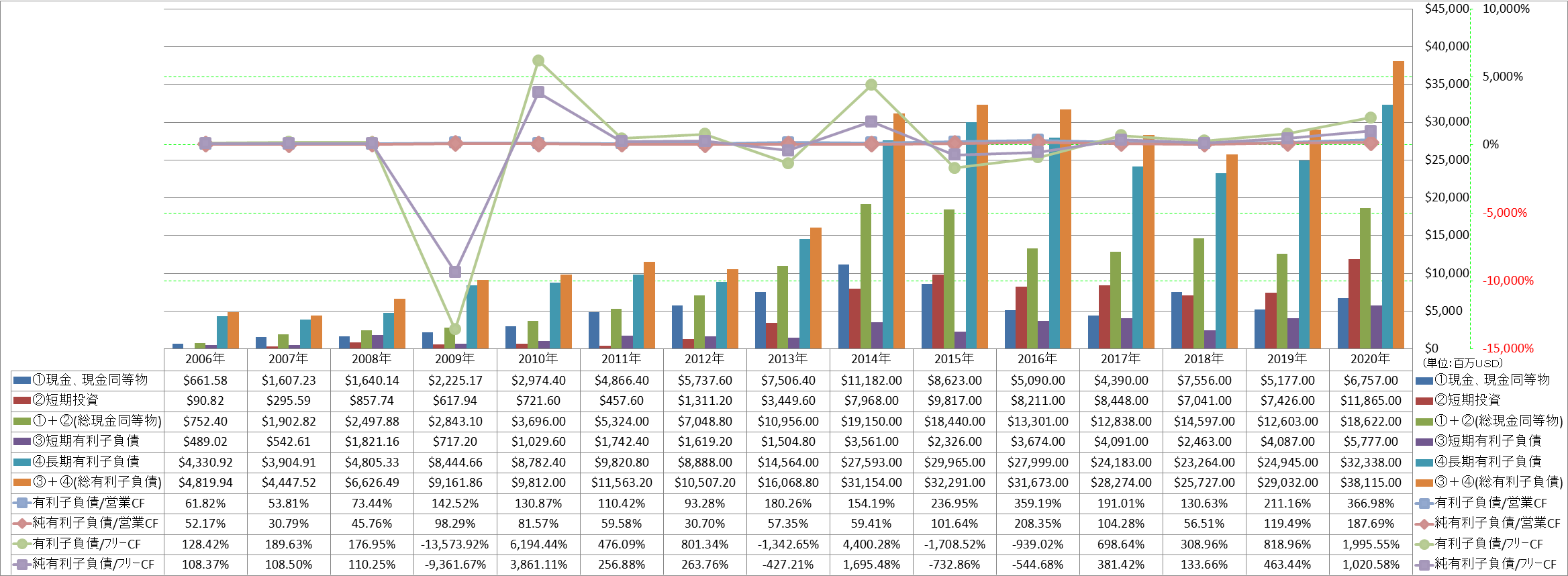Click the ratio value 208.35%
Screen dimensions: 1568x576
click(1038, 524)
